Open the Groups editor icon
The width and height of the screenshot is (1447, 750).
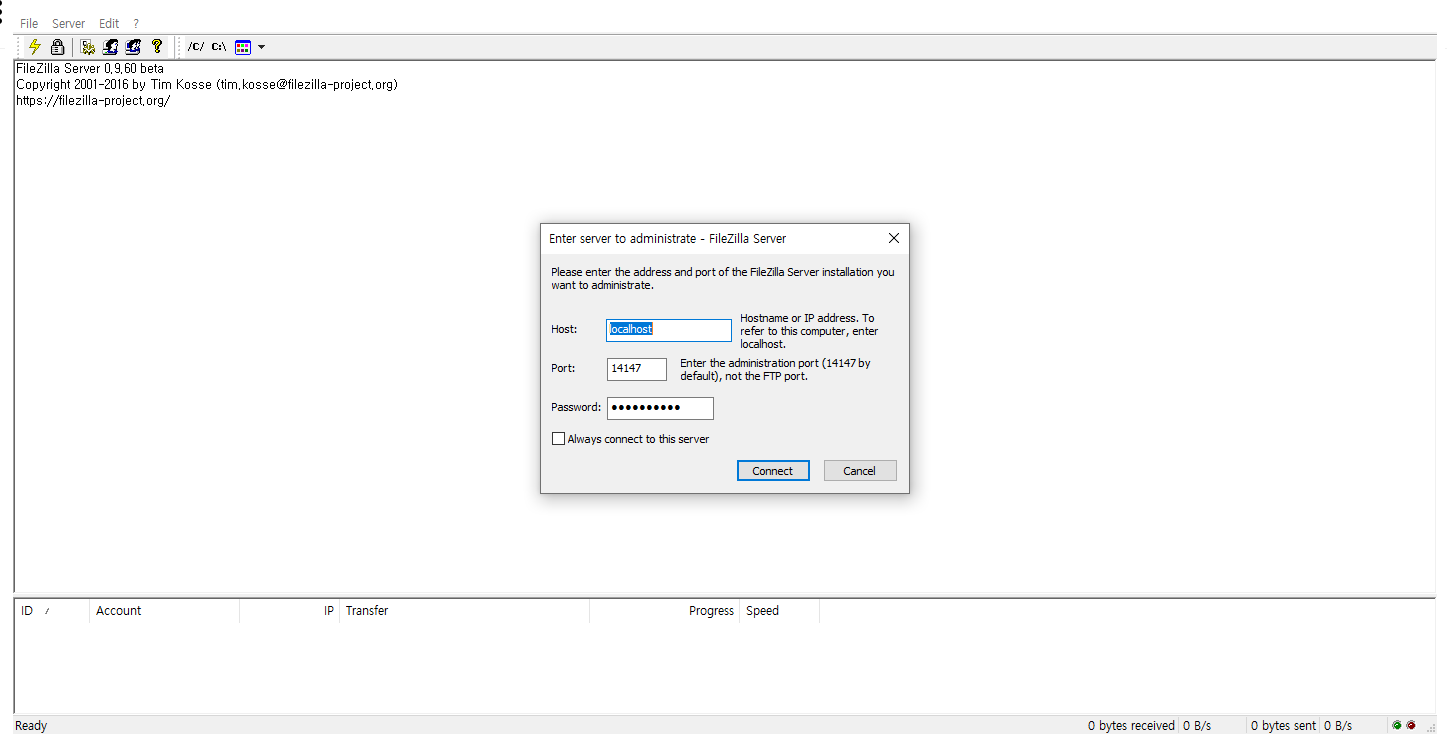tap(133, 47)
